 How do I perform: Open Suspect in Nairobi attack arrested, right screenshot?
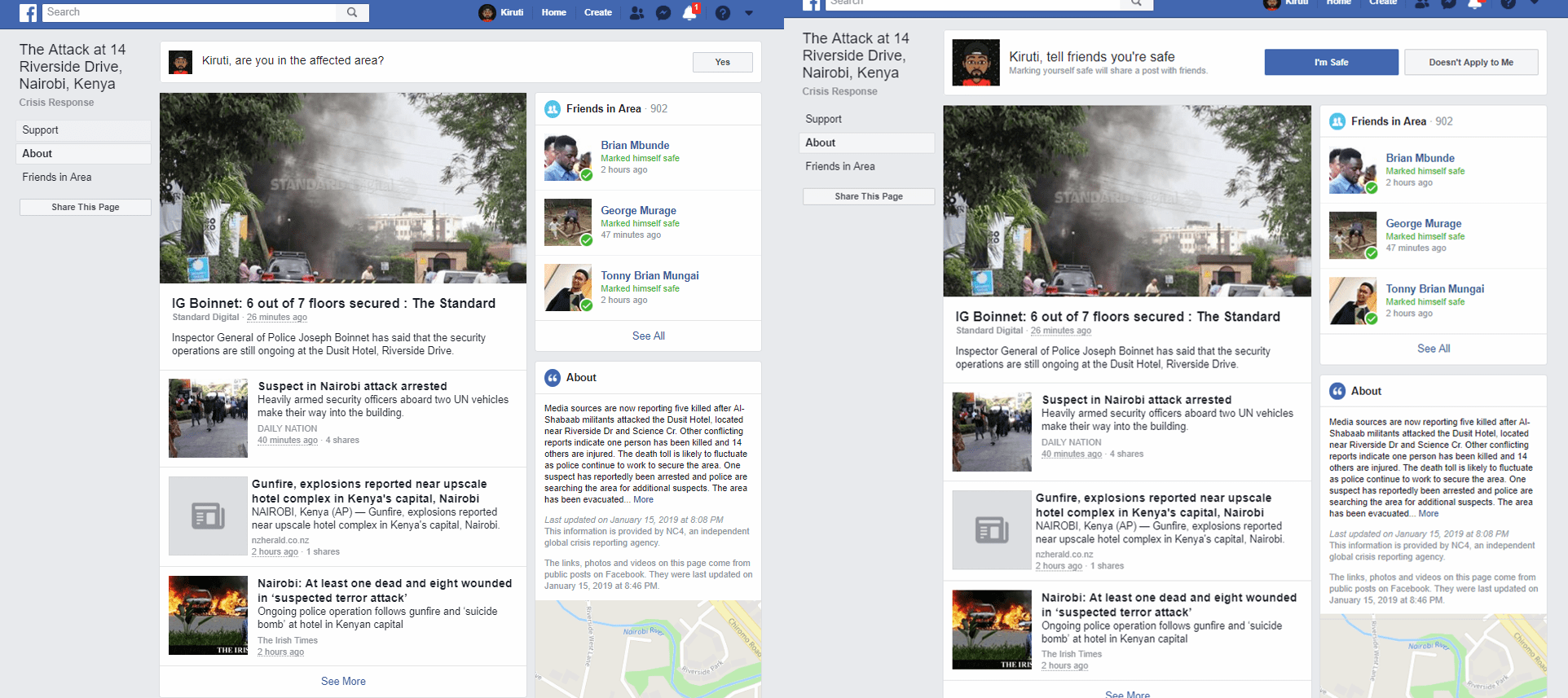click(1137, 400)
